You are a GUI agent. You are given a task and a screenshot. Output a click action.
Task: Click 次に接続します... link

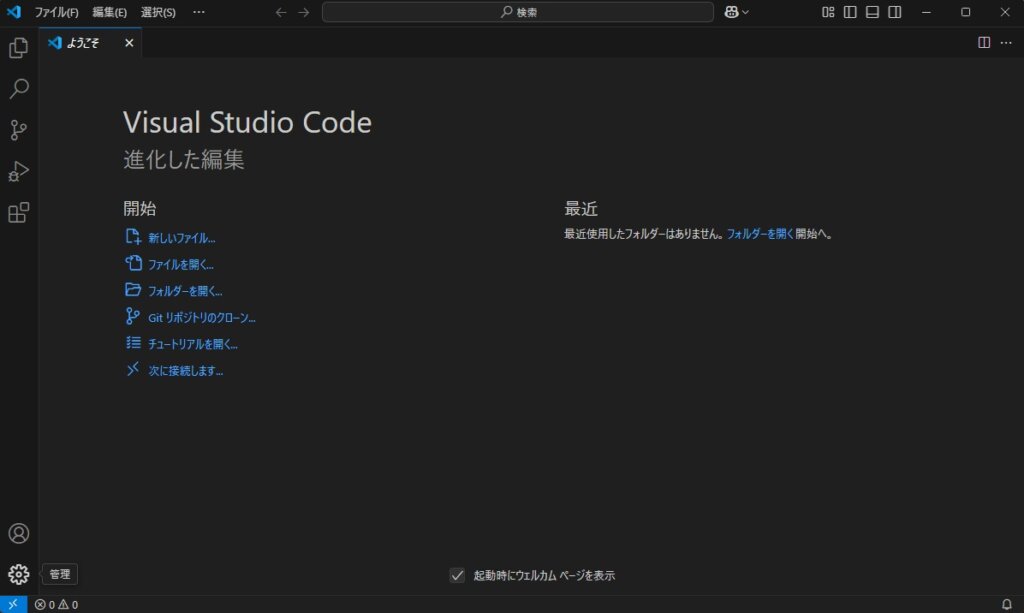[185, 371]
